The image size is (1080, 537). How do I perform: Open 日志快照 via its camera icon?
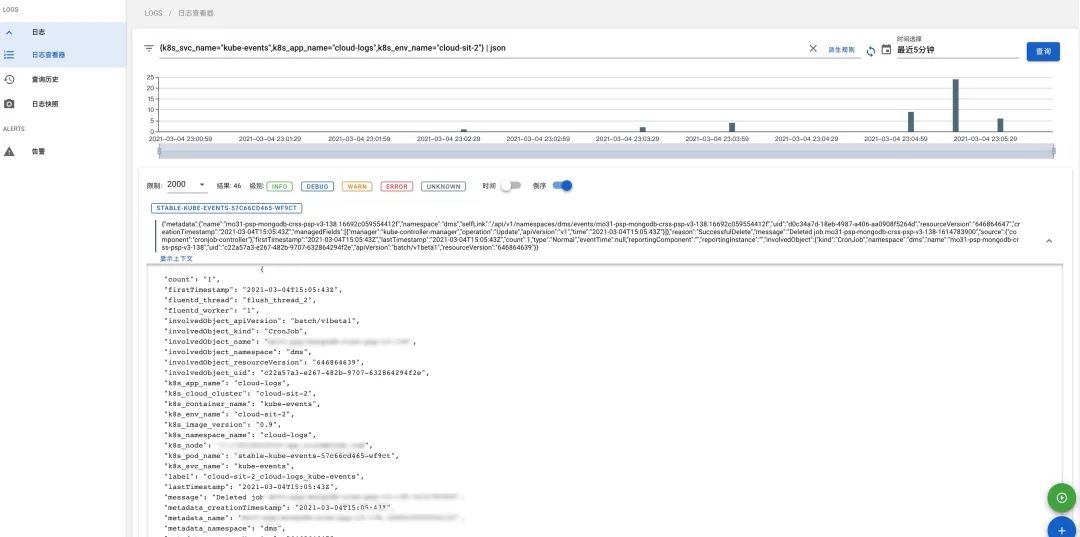click(x=9, y=104)
